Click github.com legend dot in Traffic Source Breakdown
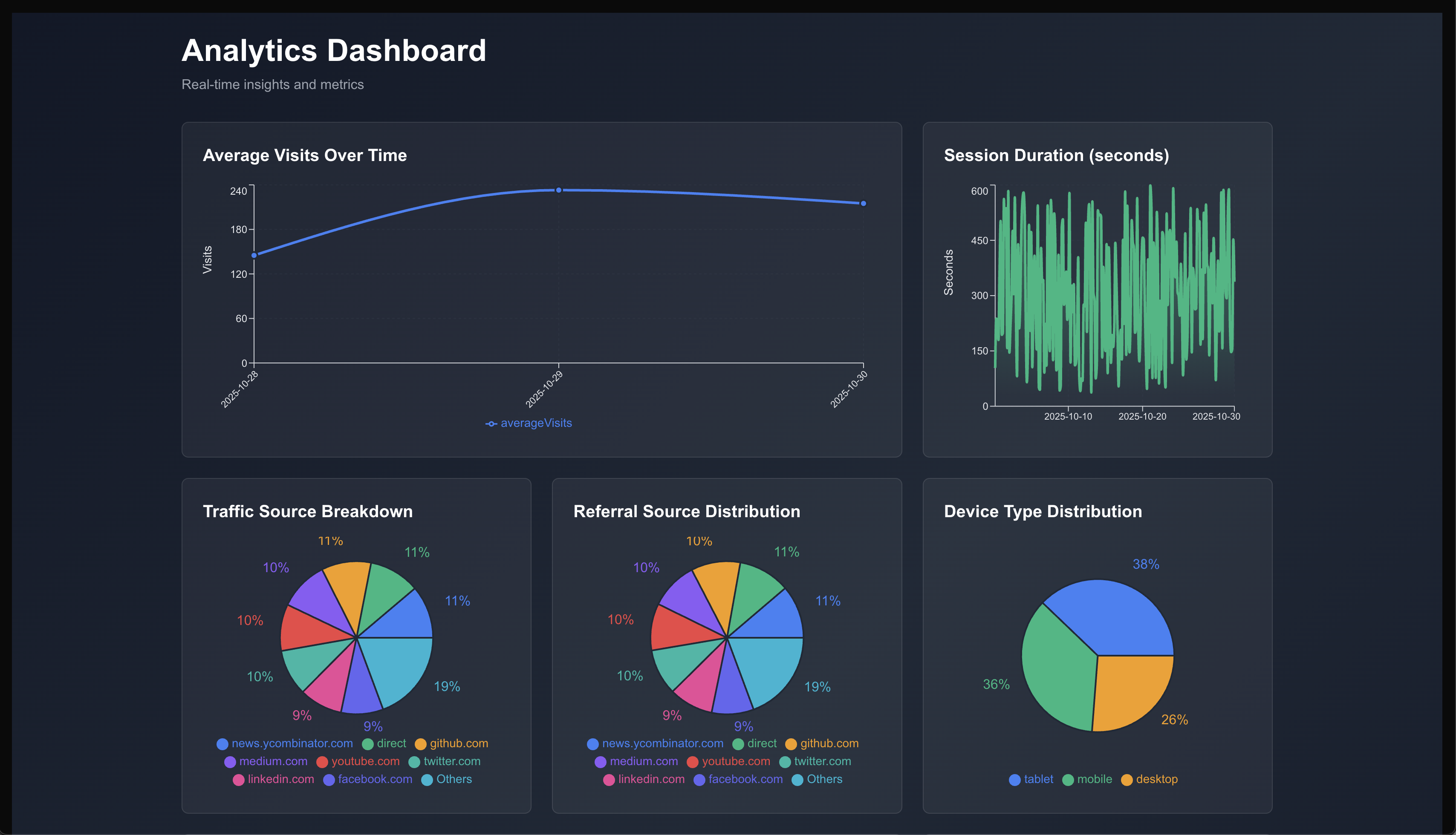Image resolution: width=1456 pixels, height=835 pixels. point(421,744)
